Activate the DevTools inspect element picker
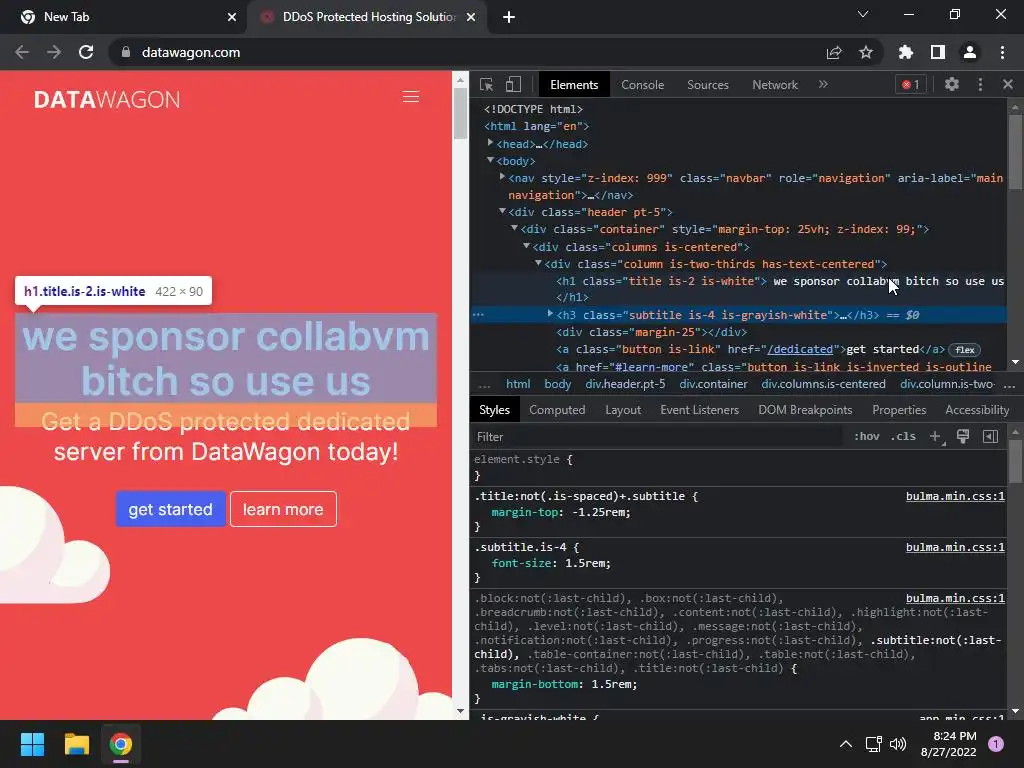The image size is (1024, 768). (x=487, y=84)
